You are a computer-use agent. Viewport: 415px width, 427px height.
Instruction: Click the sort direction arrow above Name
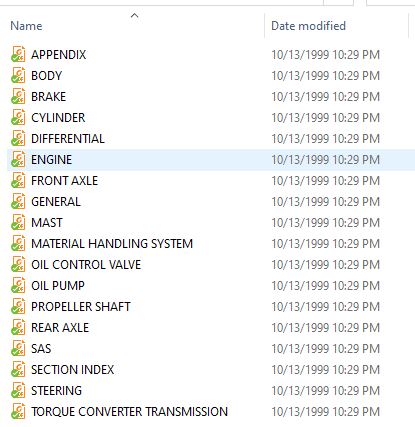[x=134, y=15]
